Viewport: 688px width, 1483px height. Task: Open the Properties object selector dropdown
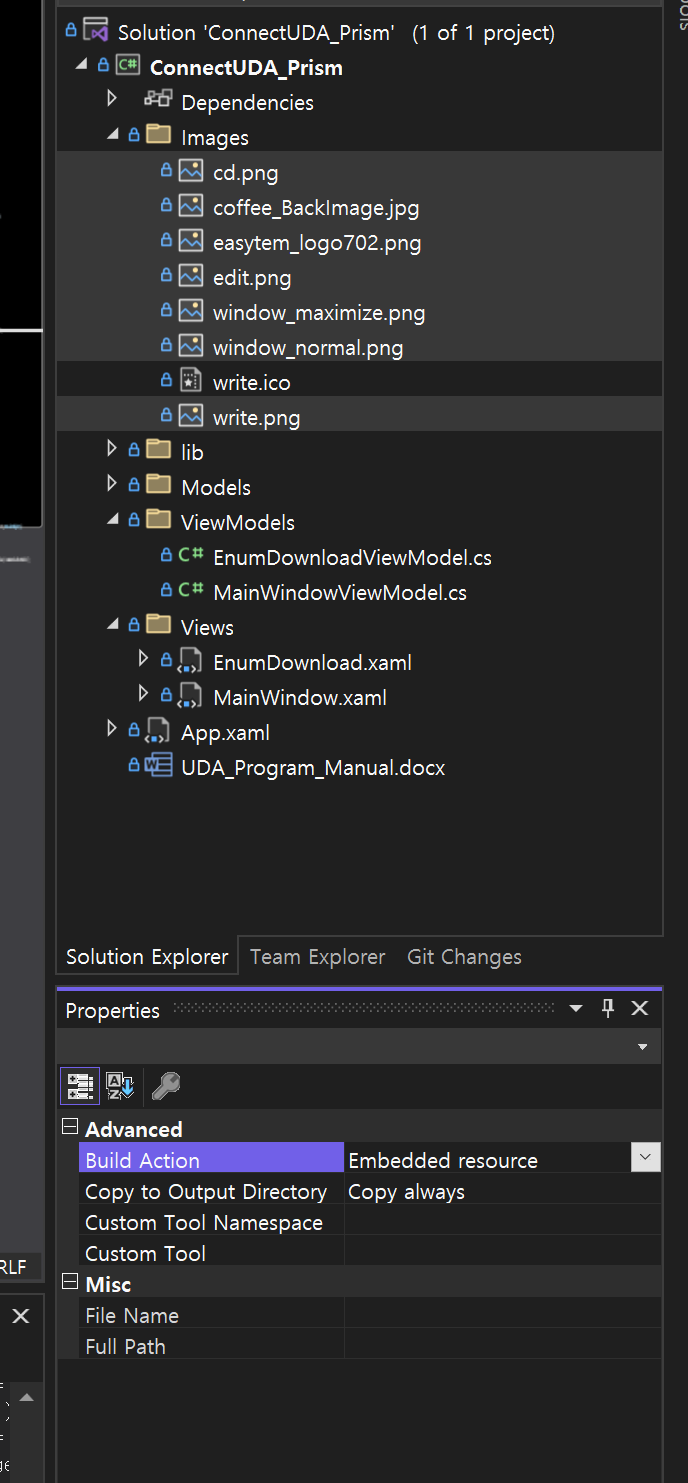(642, 1047)
